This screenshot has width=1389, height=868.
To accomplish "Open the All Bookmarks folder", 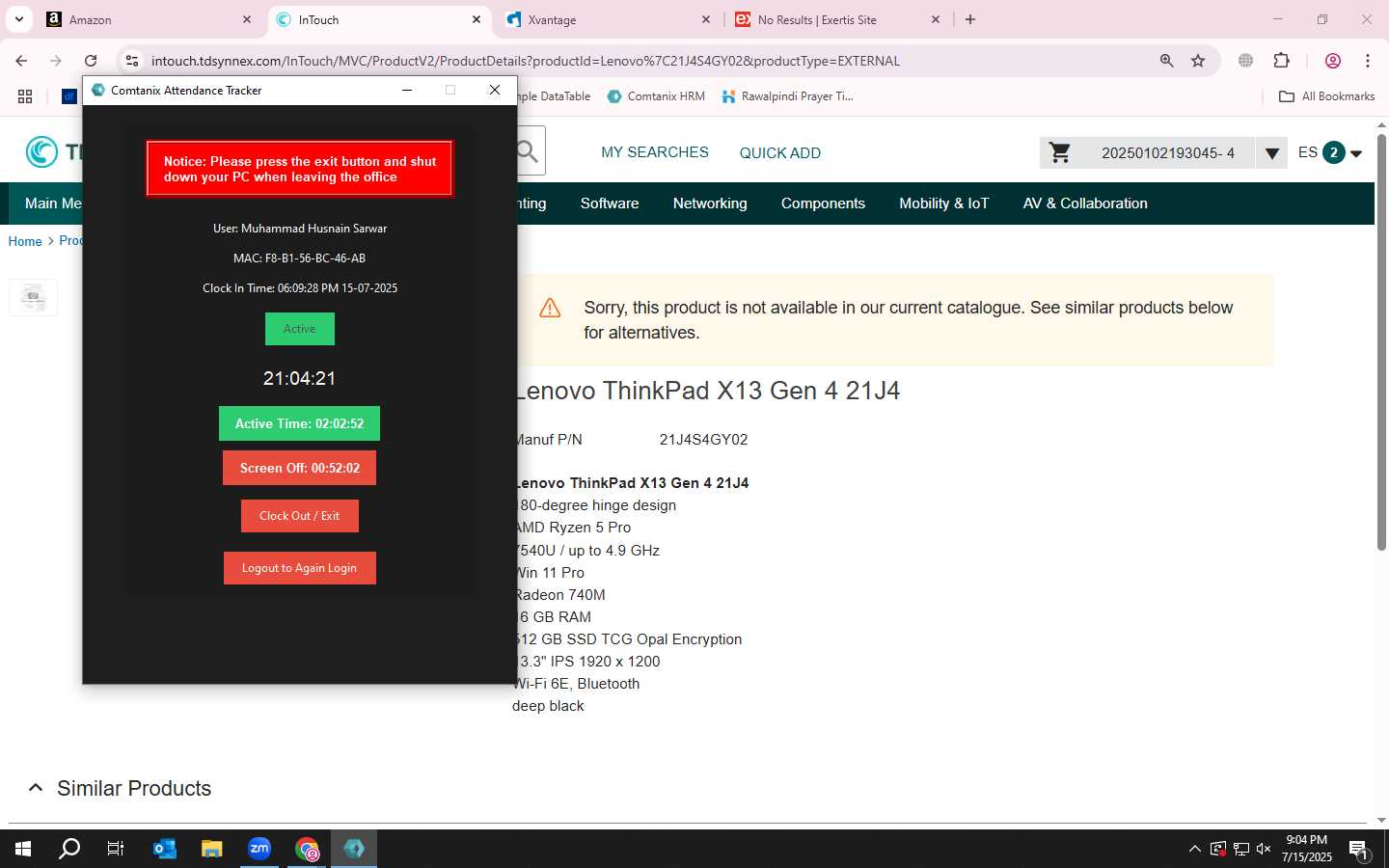I will pyautogui.click(x=1326, y=96).
